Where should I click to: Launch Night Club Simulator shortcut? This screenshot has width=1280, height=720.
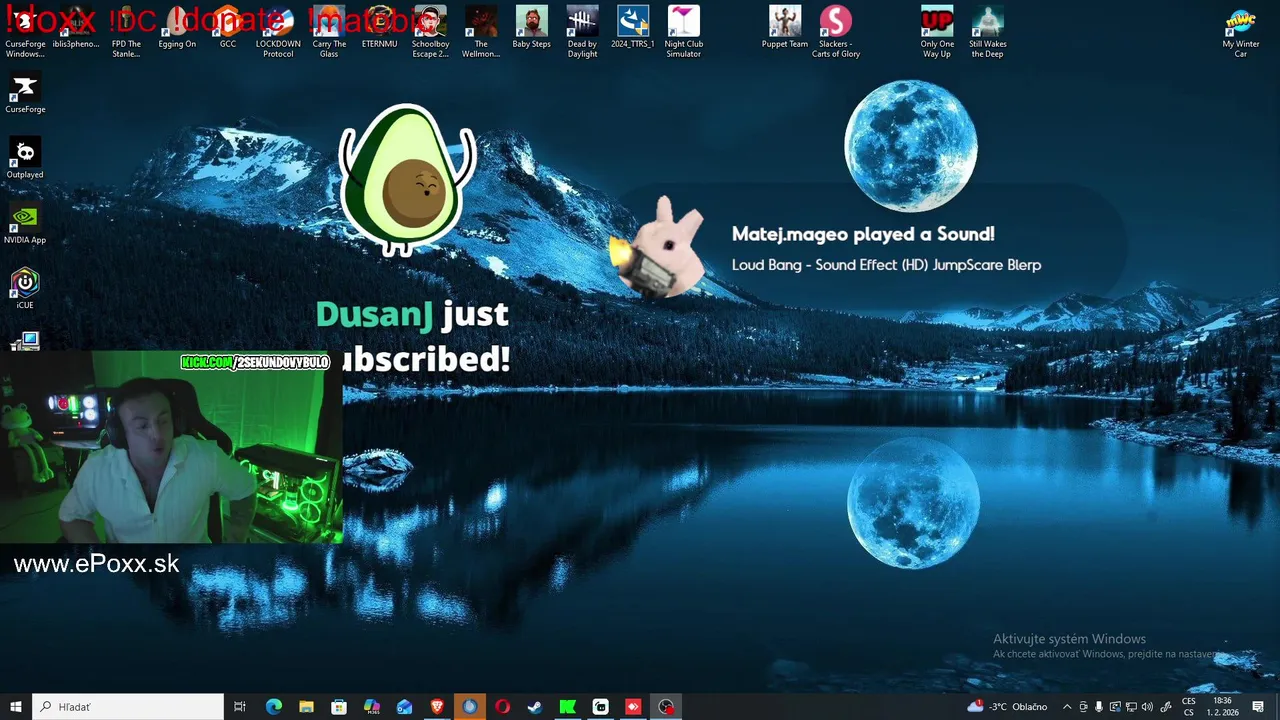[684, 32]
